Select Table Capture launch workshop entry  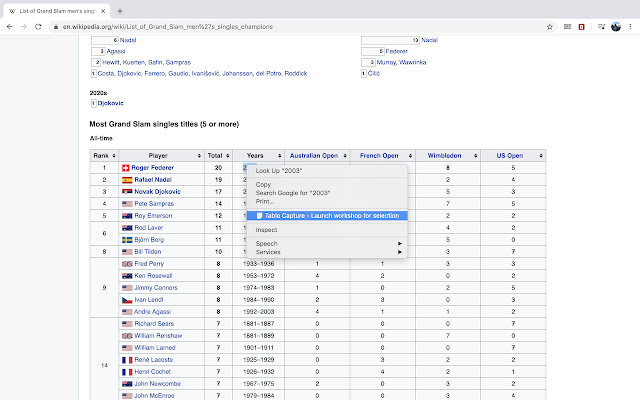pos(328,215)
